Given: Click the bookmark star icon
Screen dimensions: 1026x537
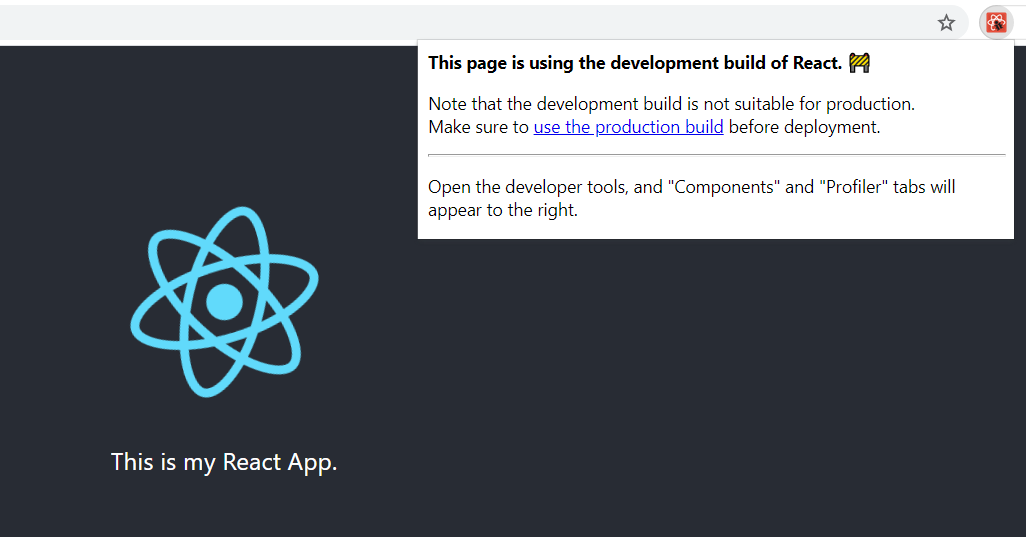Looking at the screenshot, I should 946,24.
